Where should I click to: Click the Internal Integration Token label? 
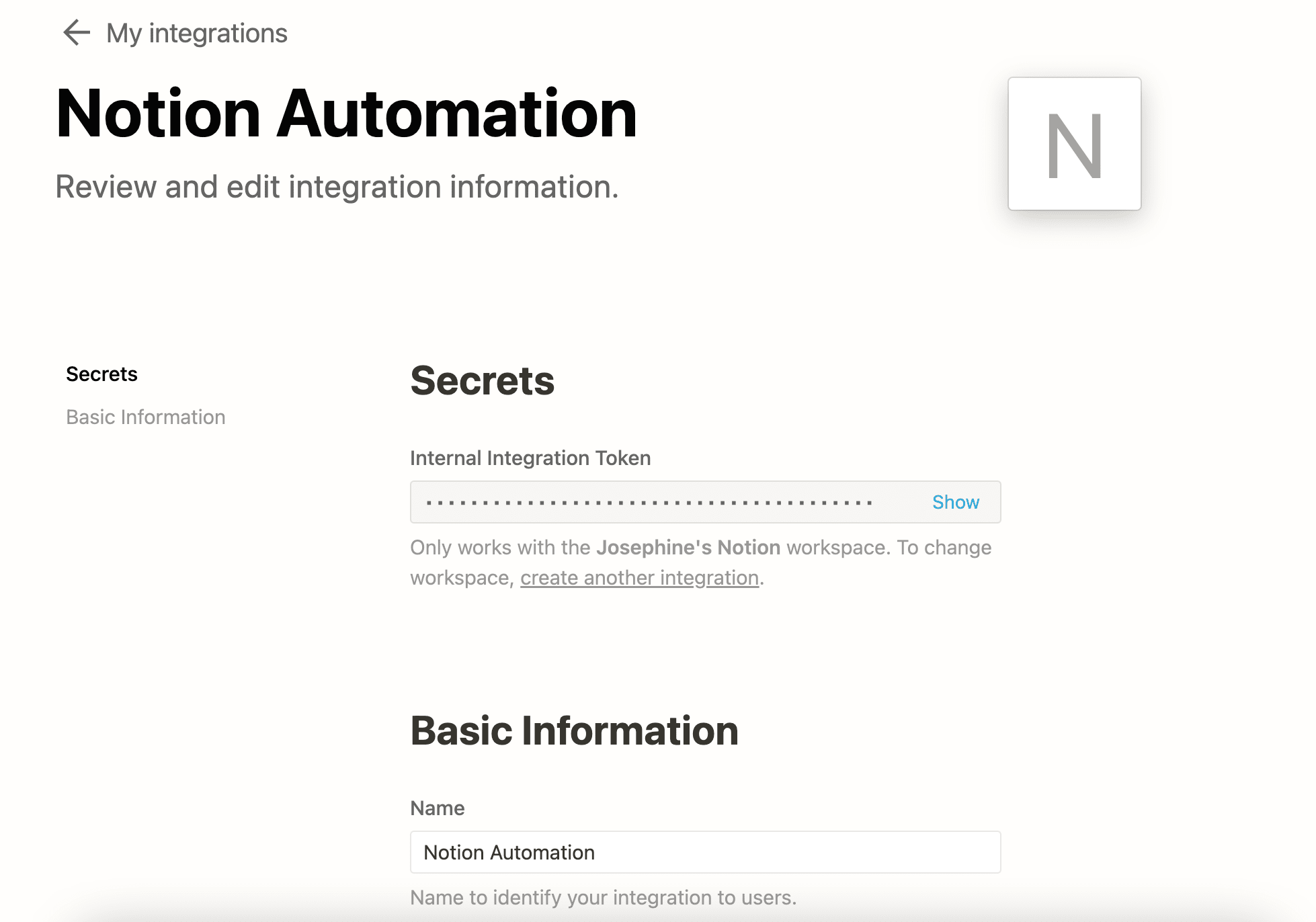[530, 458]
